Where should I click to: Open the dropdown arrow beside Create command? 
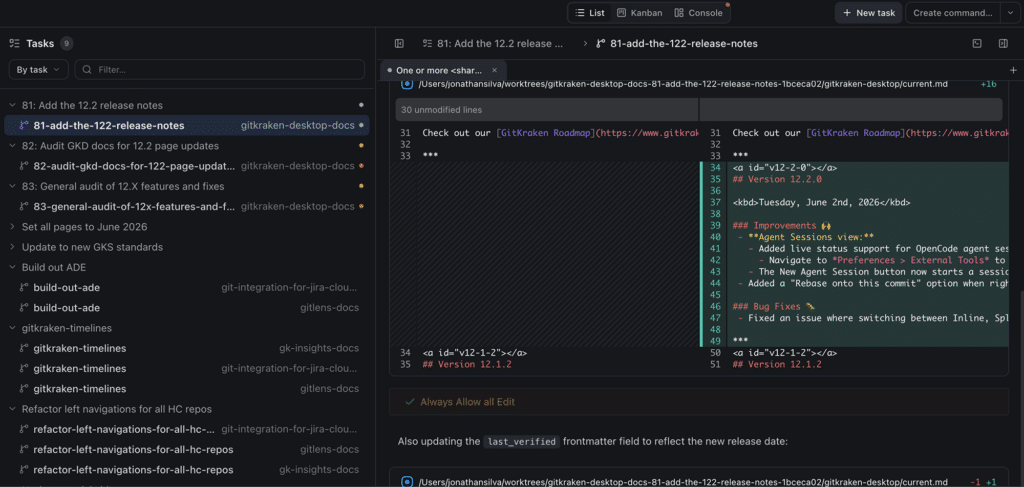[1010, 12]
